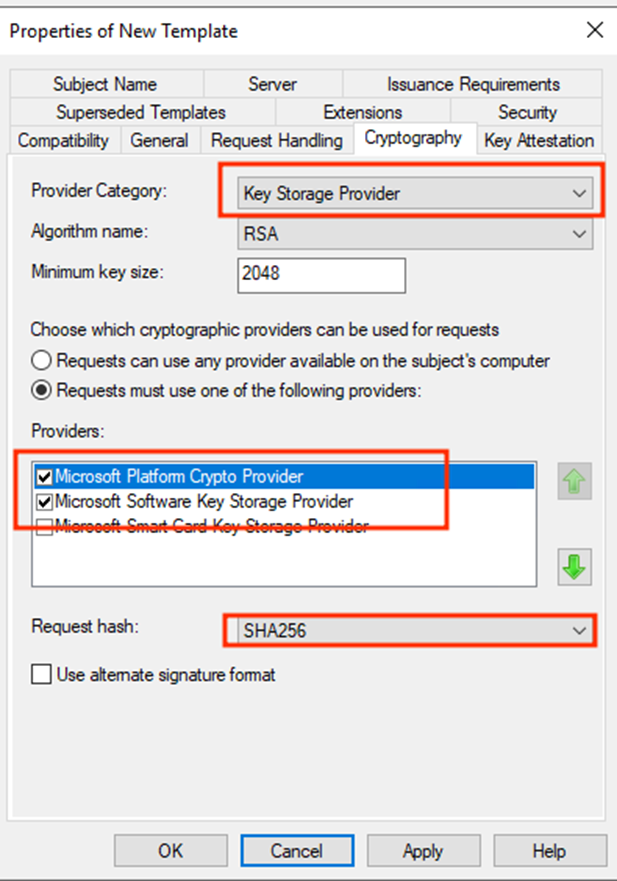The image size is (617, 881).
Task: Check Microsoft Smart Card Key Storage Provider
Action: [44, 526]
